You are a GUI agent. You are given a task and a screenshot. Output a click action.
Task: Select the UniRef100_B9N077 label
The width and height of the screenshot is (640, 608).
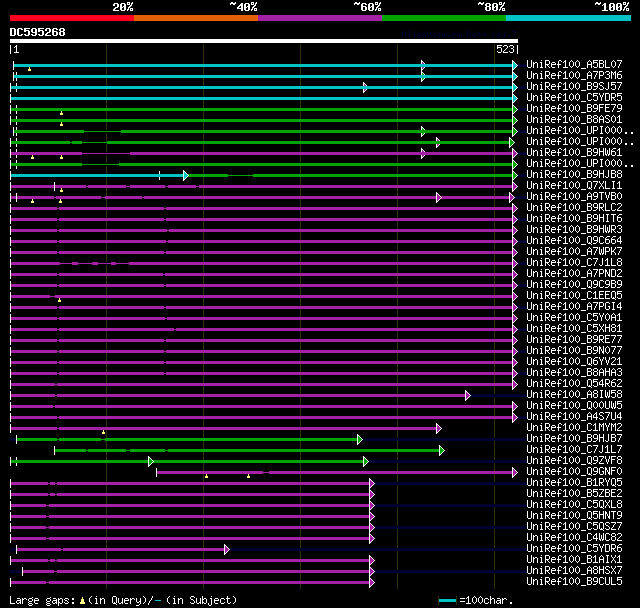click(x=574, y=351)
